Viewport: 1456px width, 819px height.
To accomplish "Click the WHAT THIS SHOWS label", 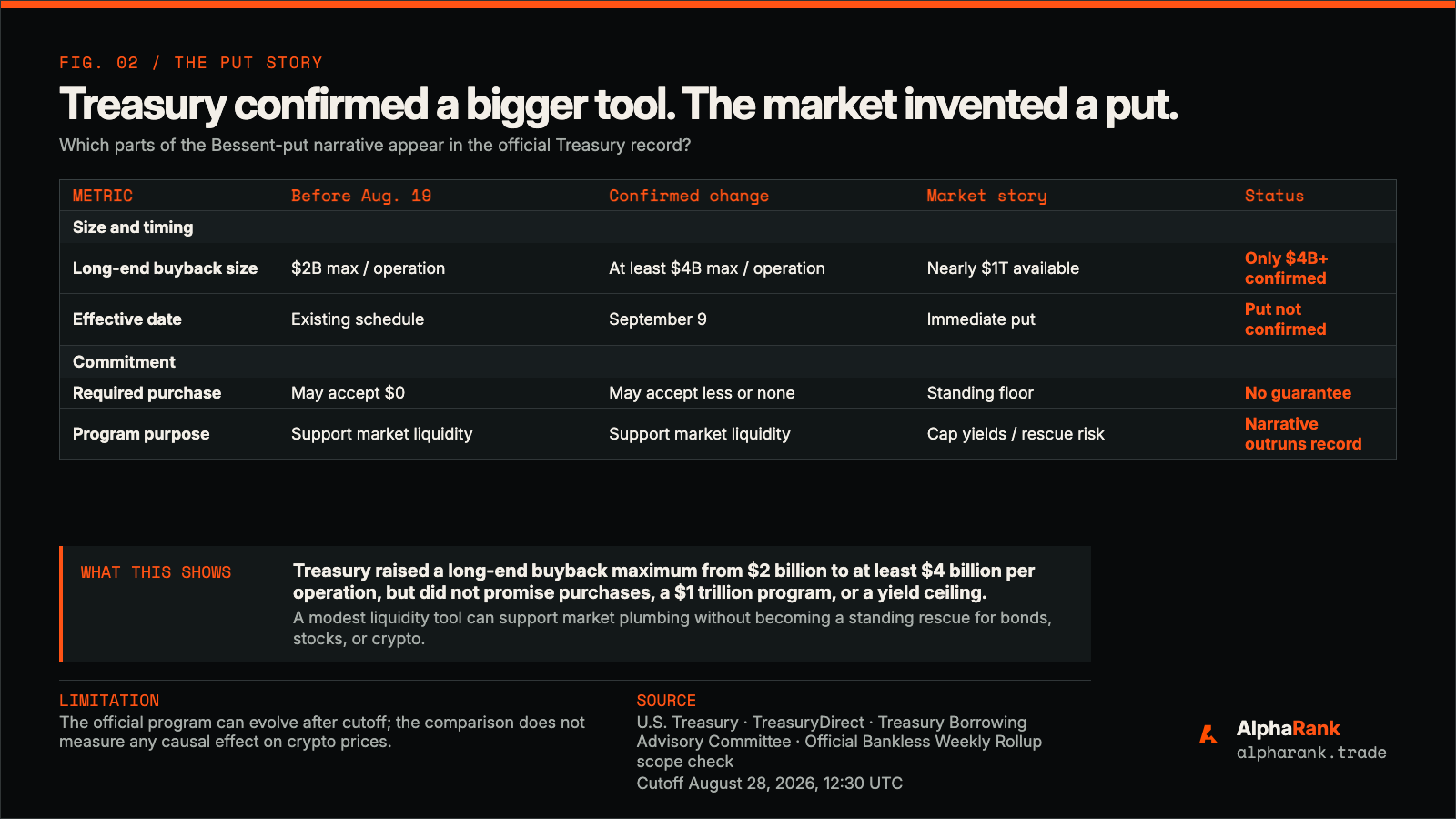I will [156, 572].
